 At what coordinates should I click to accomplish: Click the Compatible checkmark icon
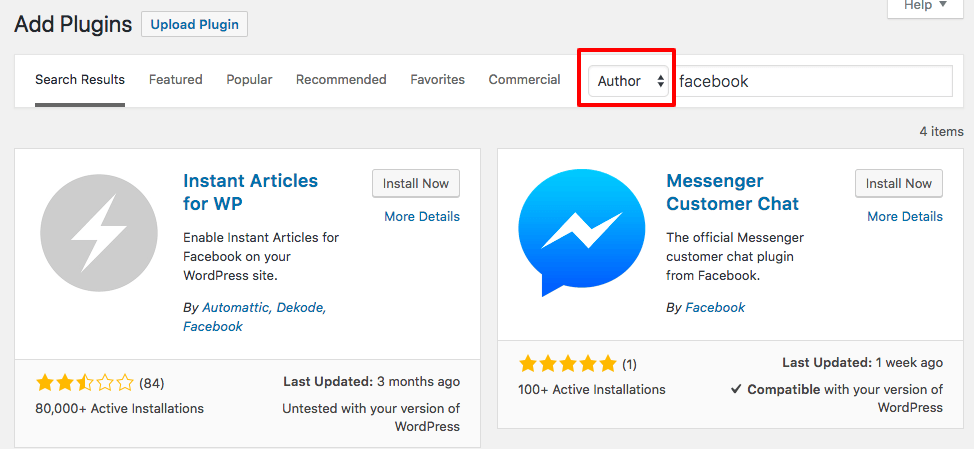tap(736, 389)
